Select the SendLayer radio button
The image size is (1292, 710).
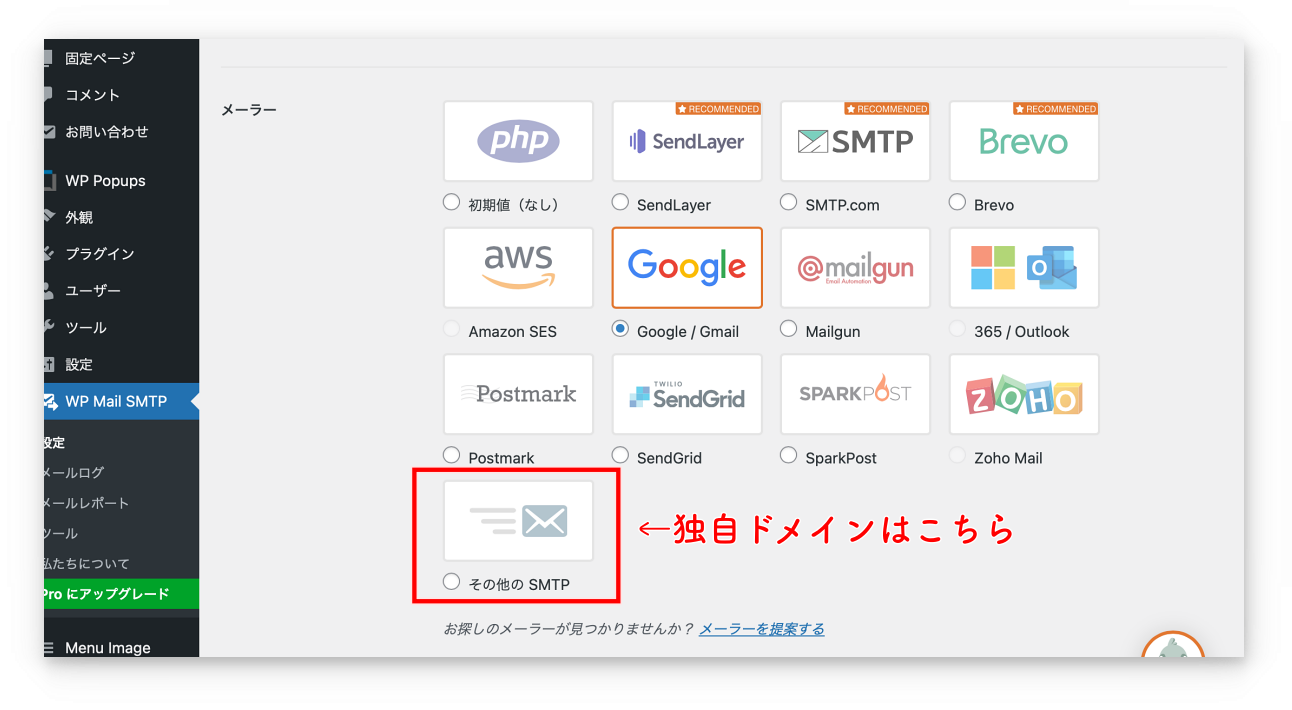pos(620,202)
